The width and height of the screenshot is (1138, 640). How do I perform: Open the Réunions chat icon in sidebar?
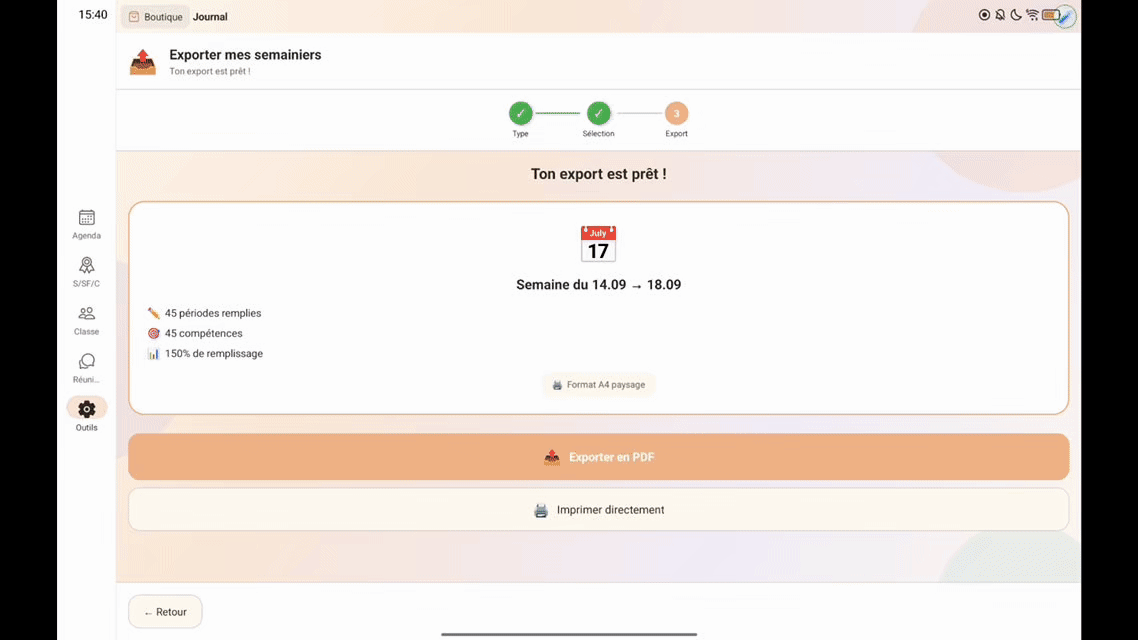click(86, 363)
